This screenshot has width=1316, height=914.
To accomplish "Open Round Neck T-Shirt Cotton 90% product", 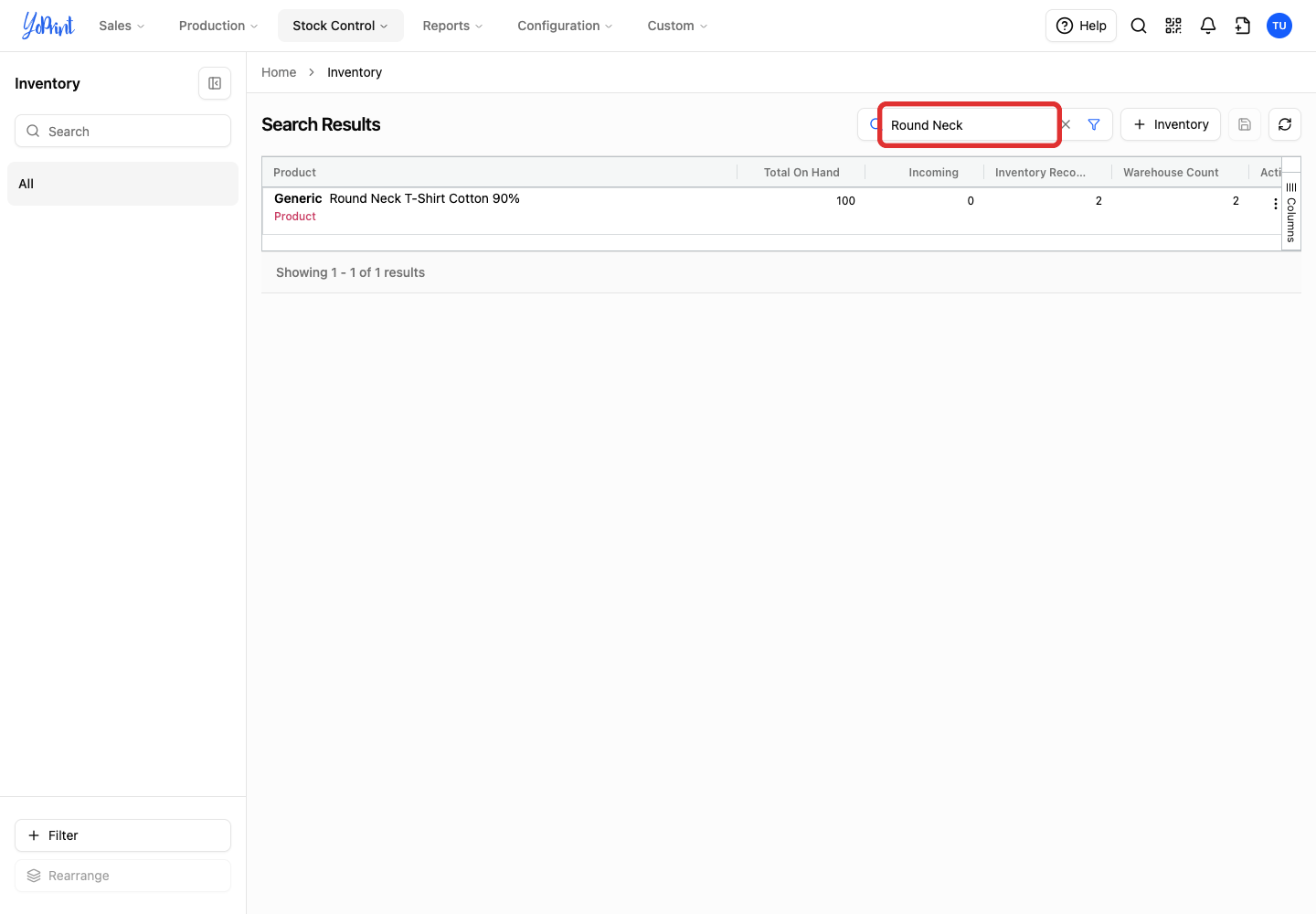I will [x=425, y=198].
